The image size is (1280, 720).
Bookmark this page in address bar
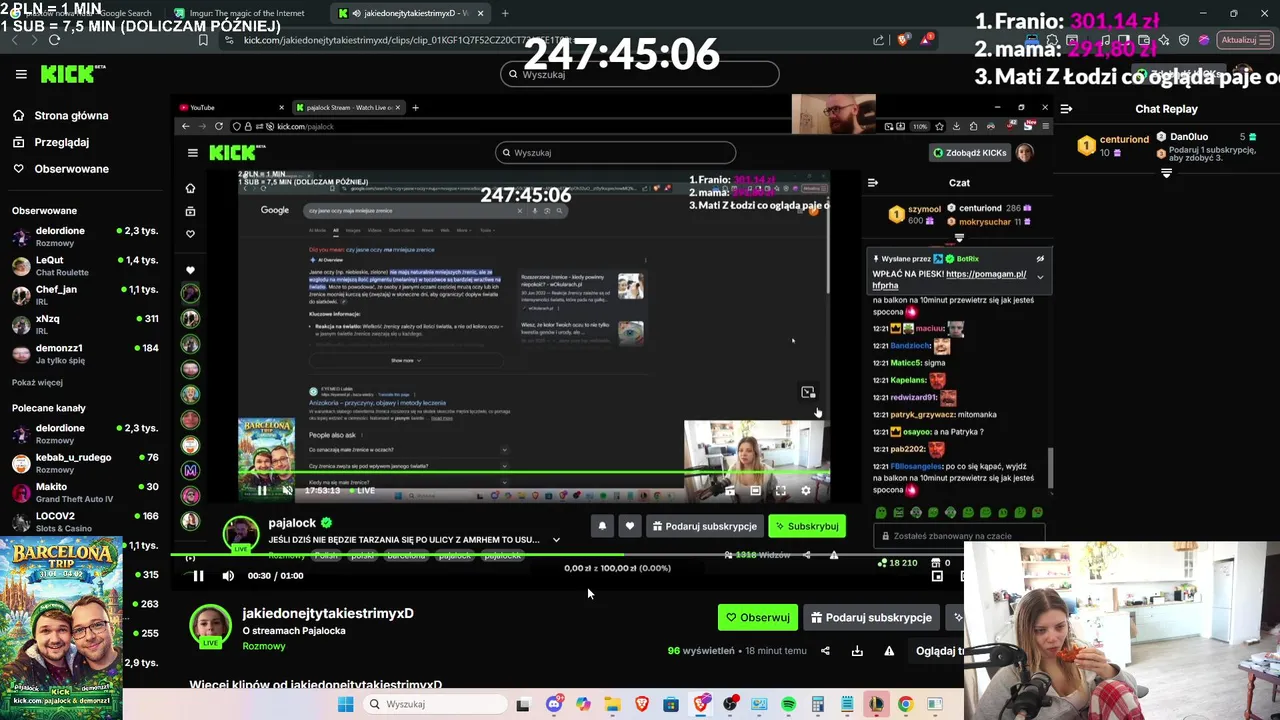[x=203, y=40]
